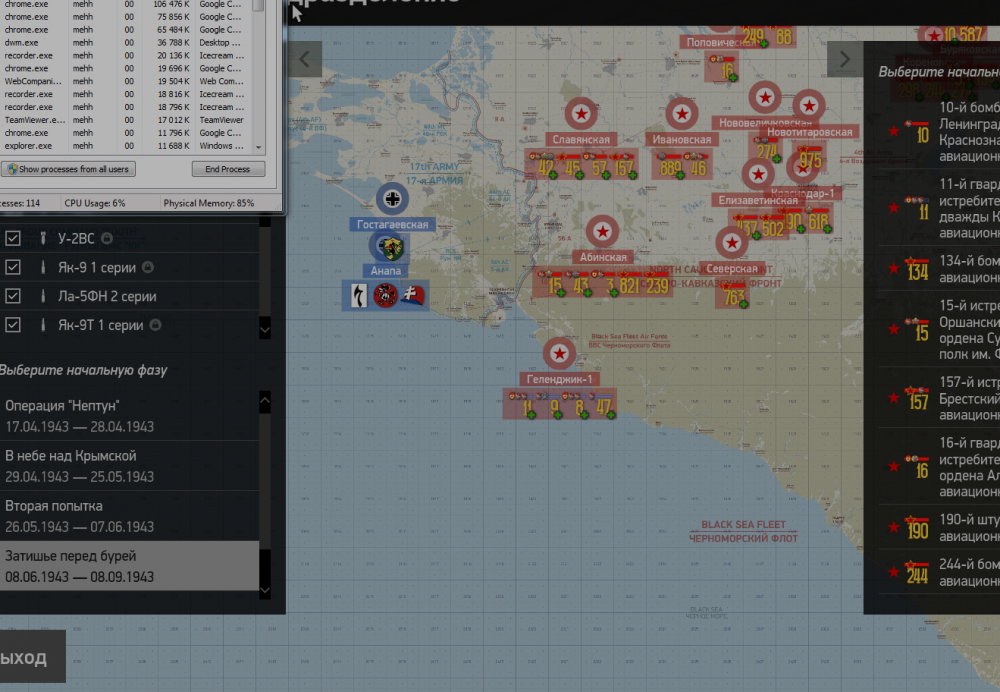Click End Process in Task Manager
The width and height of the screenshot is (1000, 692).
(228, 169)
